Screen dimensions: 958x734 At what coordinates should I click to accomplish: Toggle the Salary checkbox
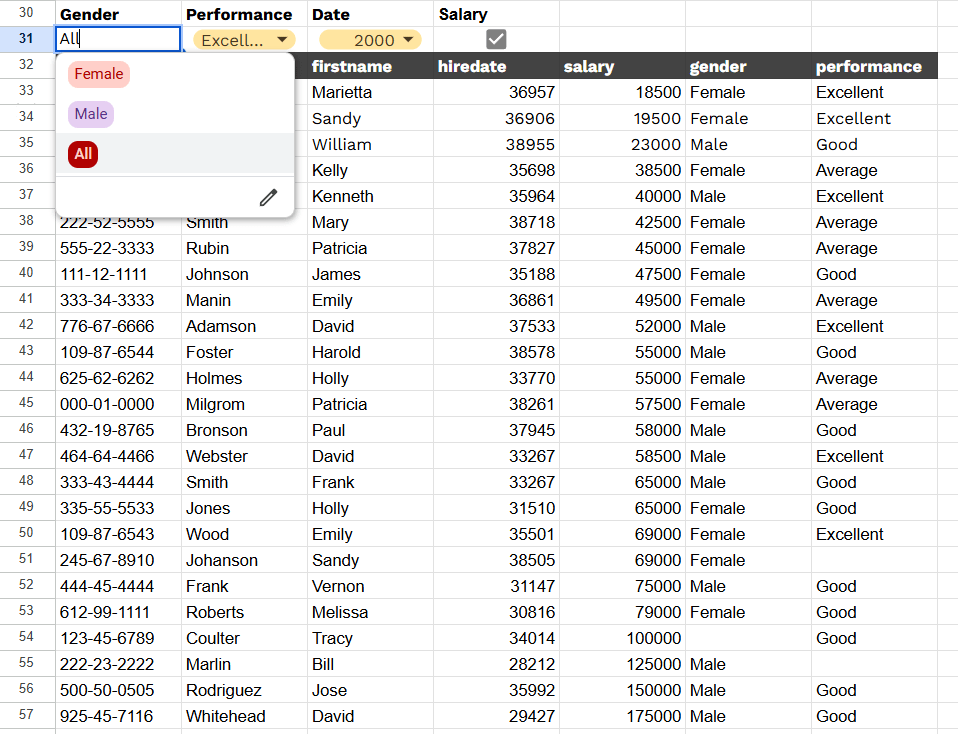496,39
